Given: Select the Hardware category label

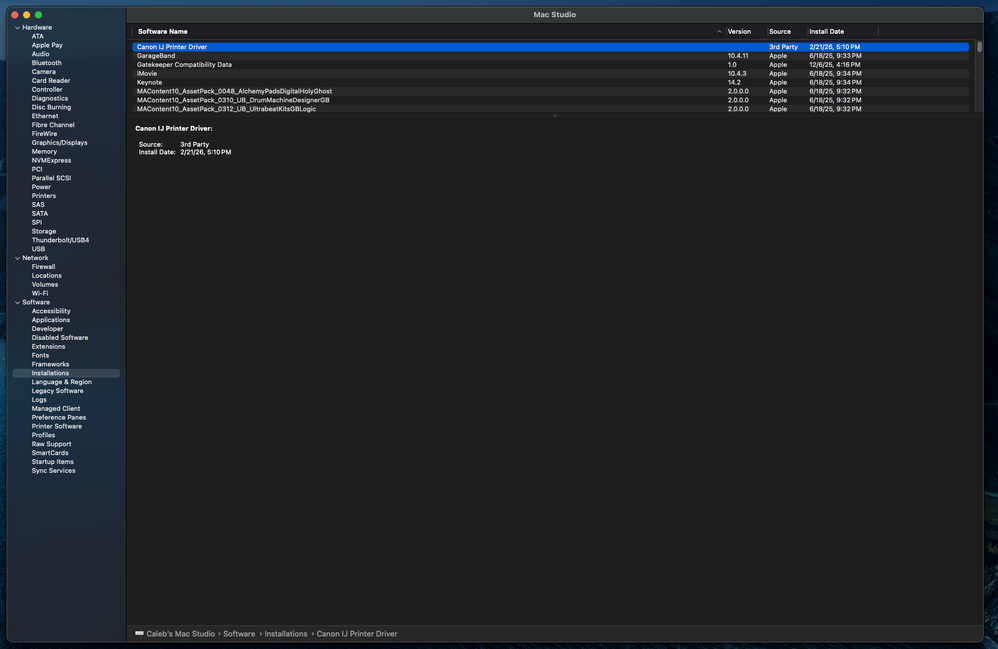Looking at the screenshot, I should (37, 28).
